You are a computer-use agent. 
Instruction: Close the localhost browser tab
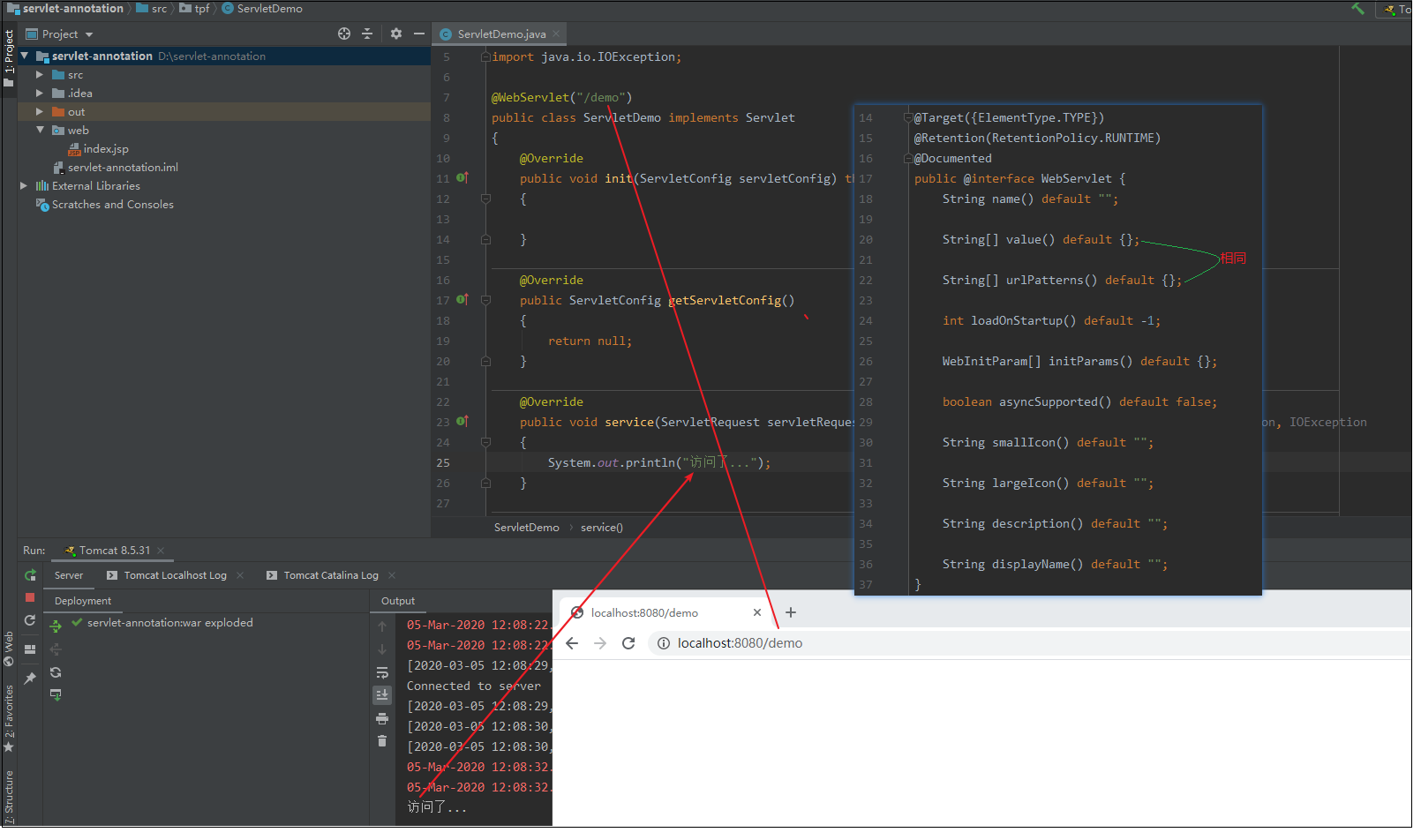click(757, 612)
